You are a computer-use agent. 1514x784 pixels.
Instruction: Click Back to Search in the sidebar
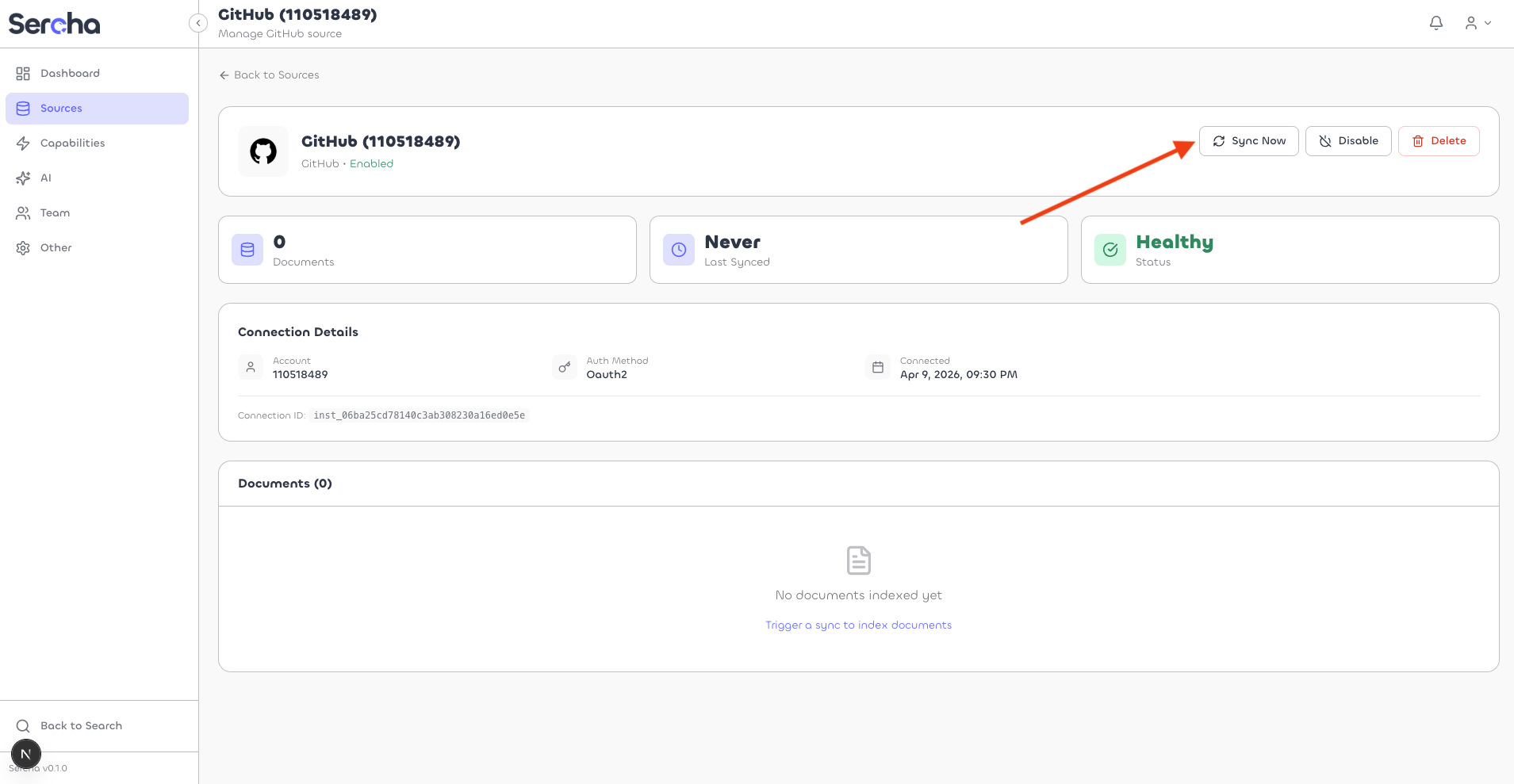(81, 726)
